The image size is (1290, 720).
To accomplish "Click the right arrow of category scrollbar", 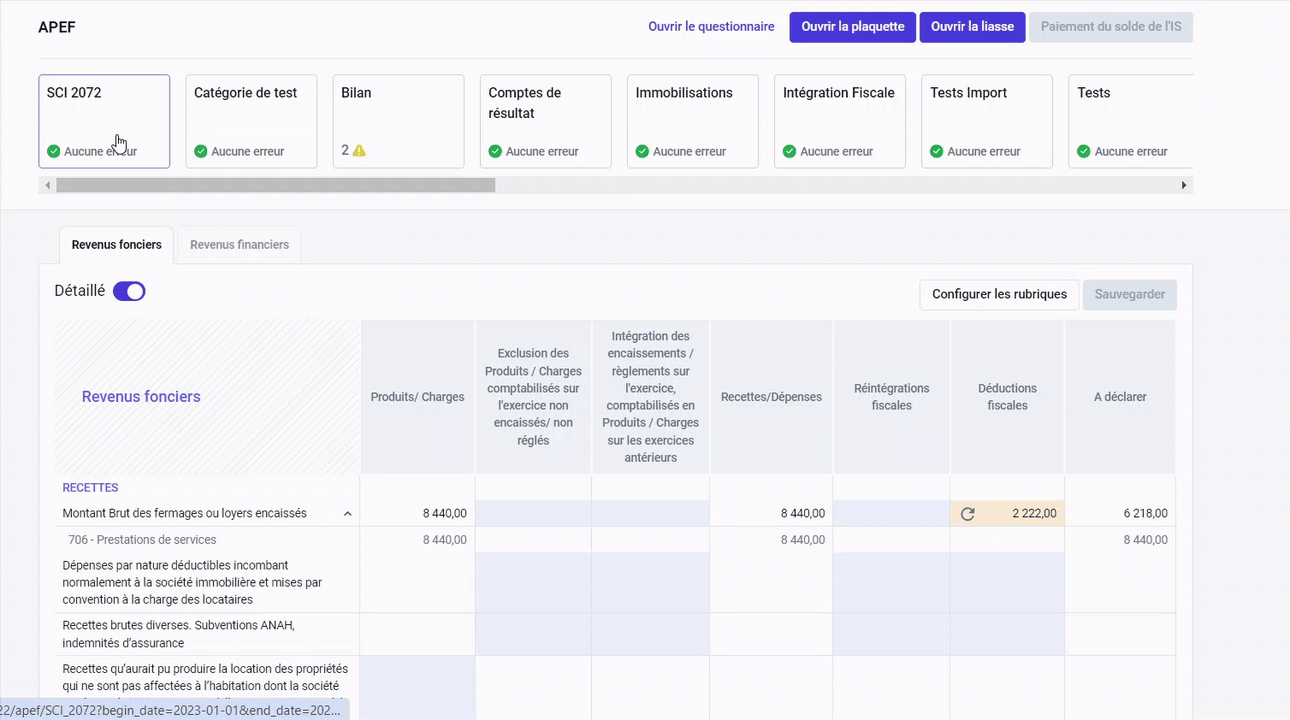I will pyautogui.click(x=1185, y=185).
